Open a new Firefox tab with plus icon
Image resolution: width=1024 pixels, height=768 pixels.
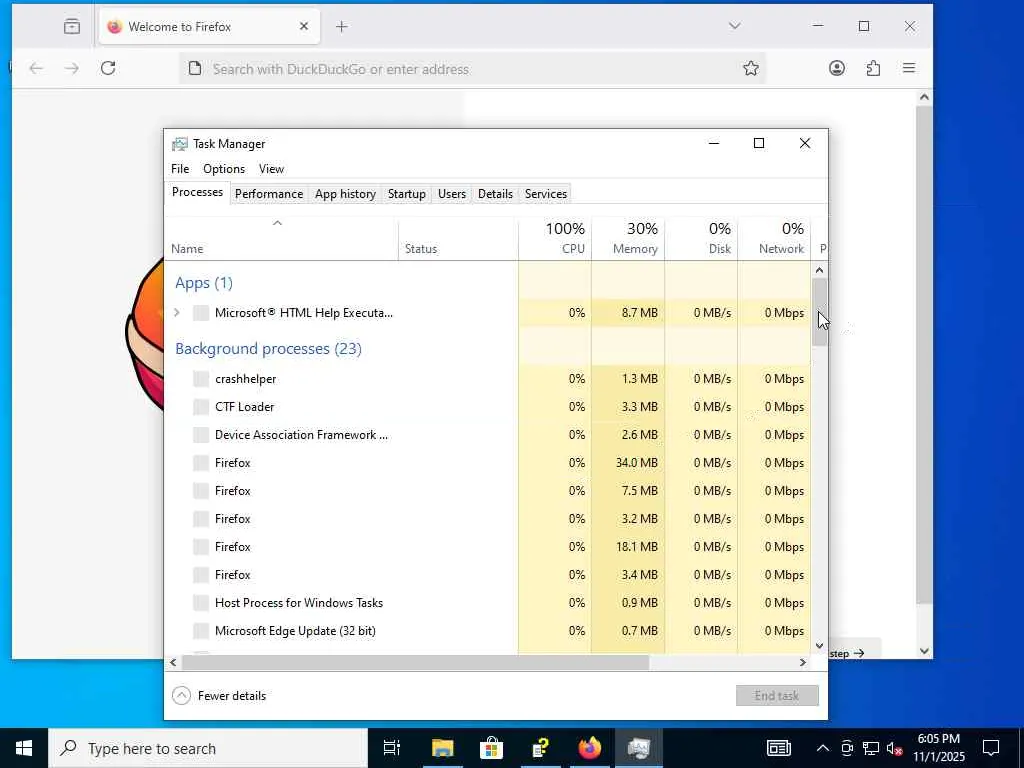(x=342, y=26)
